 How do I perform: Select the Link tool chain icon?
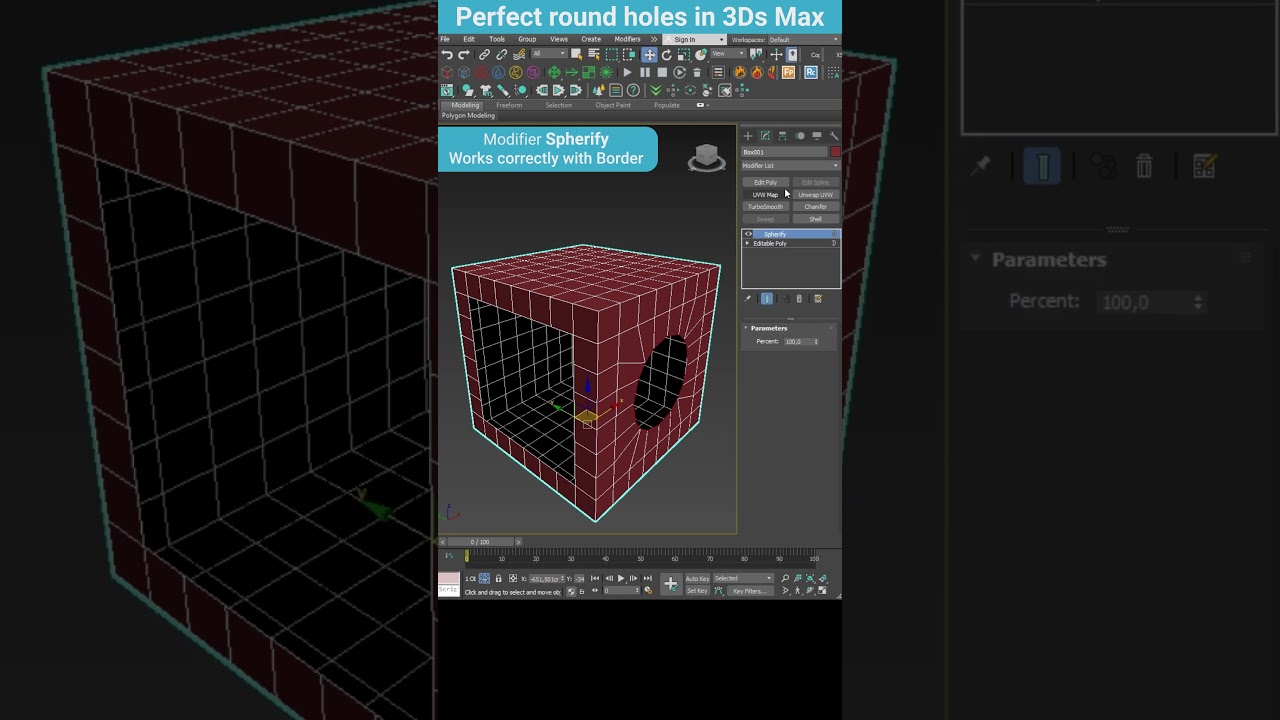484,54
